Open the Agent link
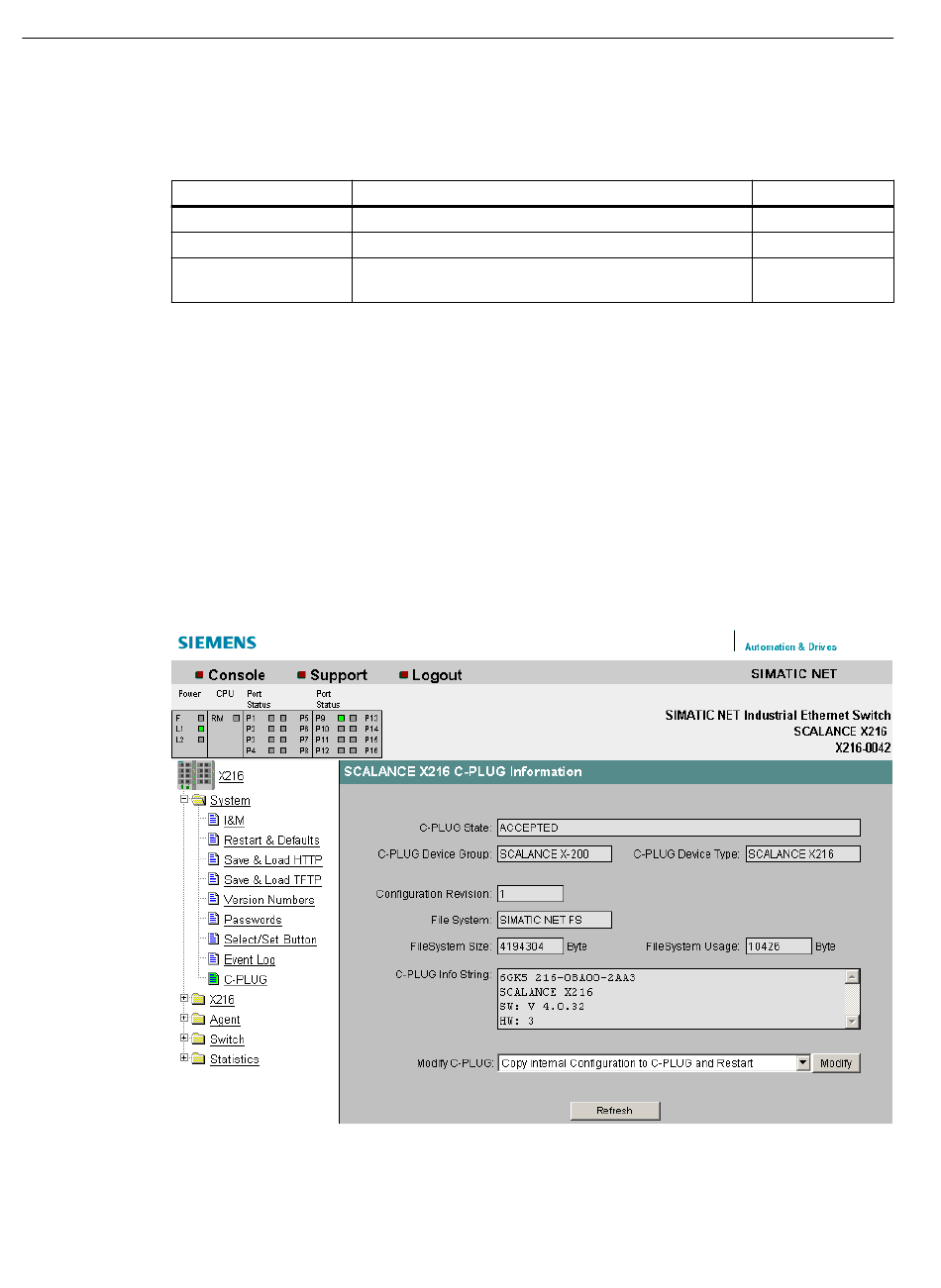The height and width of the screenshot is (1288, 941). pos(225,1020)
